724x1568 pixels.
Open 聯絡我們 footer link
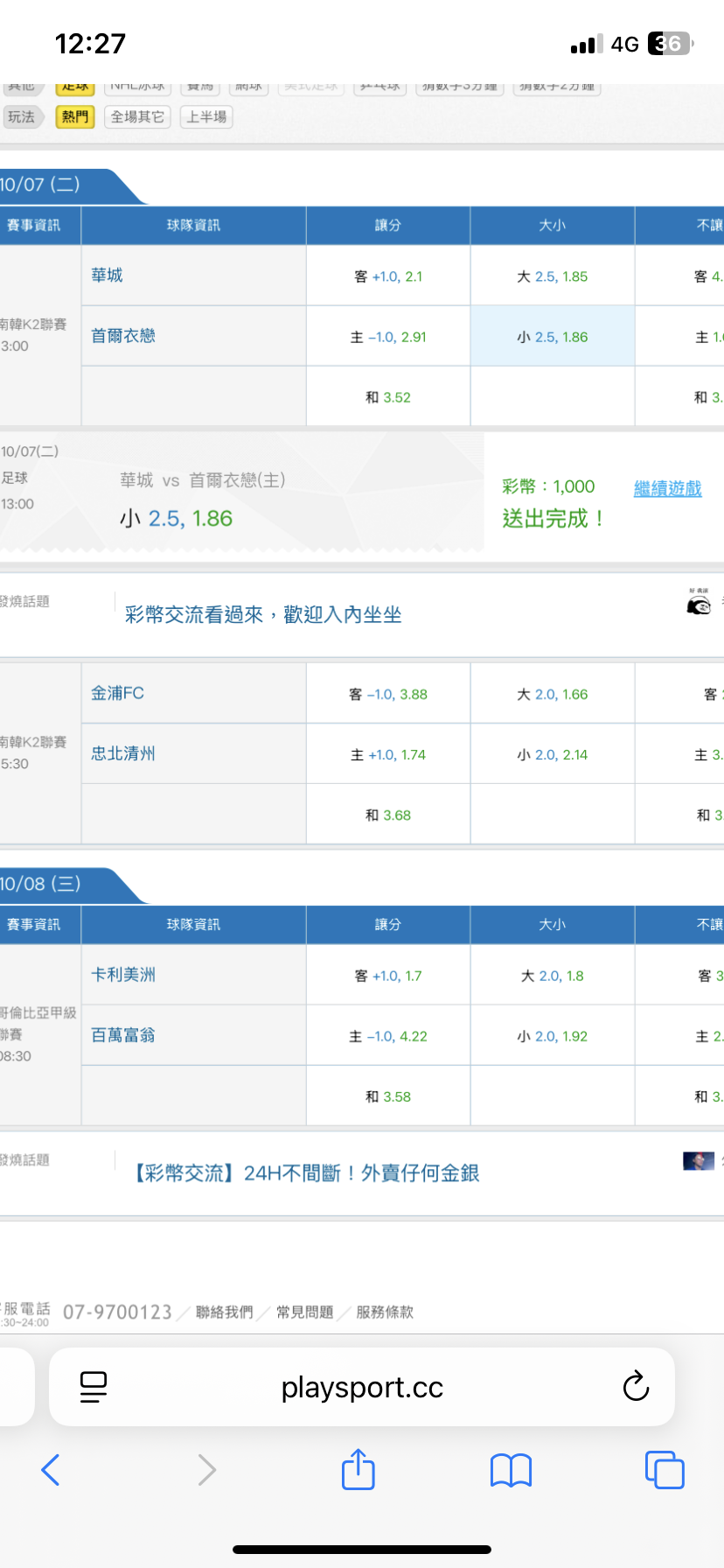tap(225, 1312)
